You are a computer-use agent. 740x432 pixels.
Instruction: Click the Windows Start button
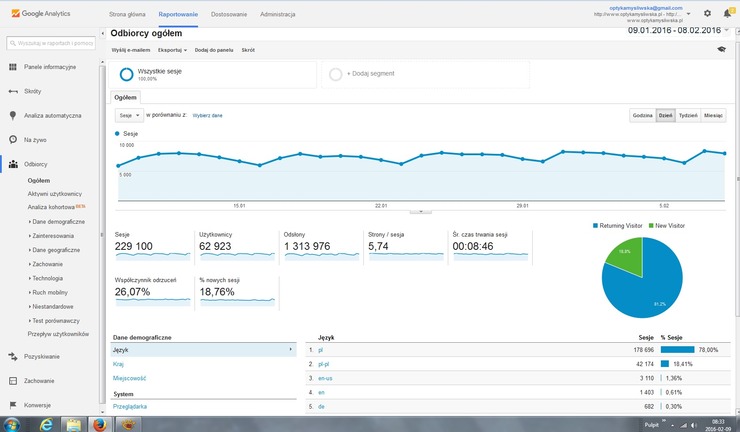pos(11,424)
